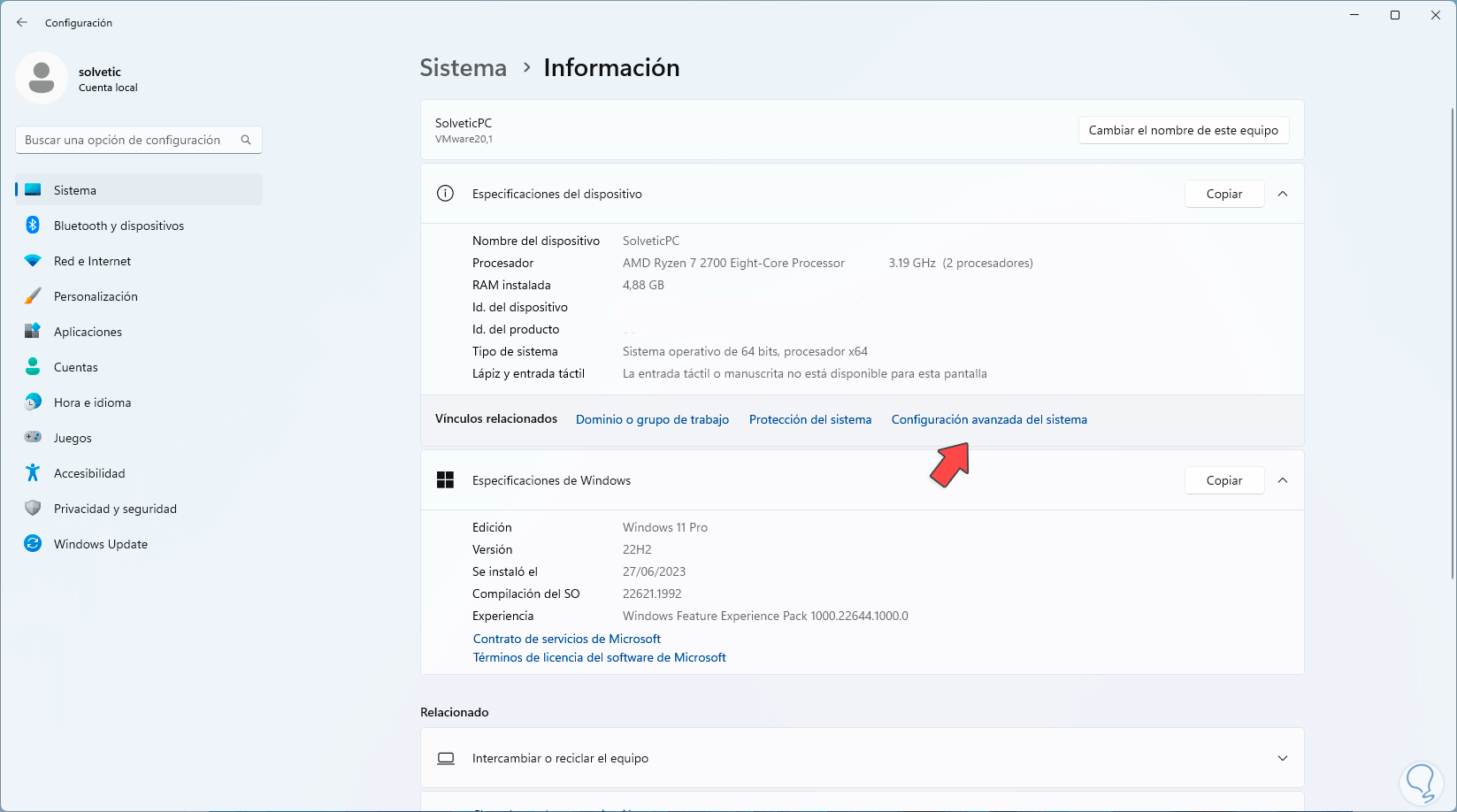Viewport: 1457px width, 812px height.
Task: Click the 4,88 GB RAM value
Action: pos(643,285)
